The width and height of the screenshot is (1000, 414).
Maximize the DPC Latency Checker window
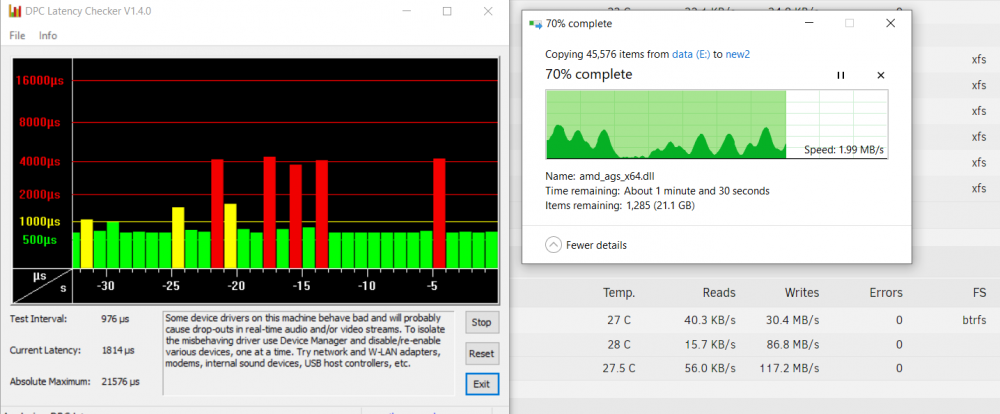click(x=447, y=11)
